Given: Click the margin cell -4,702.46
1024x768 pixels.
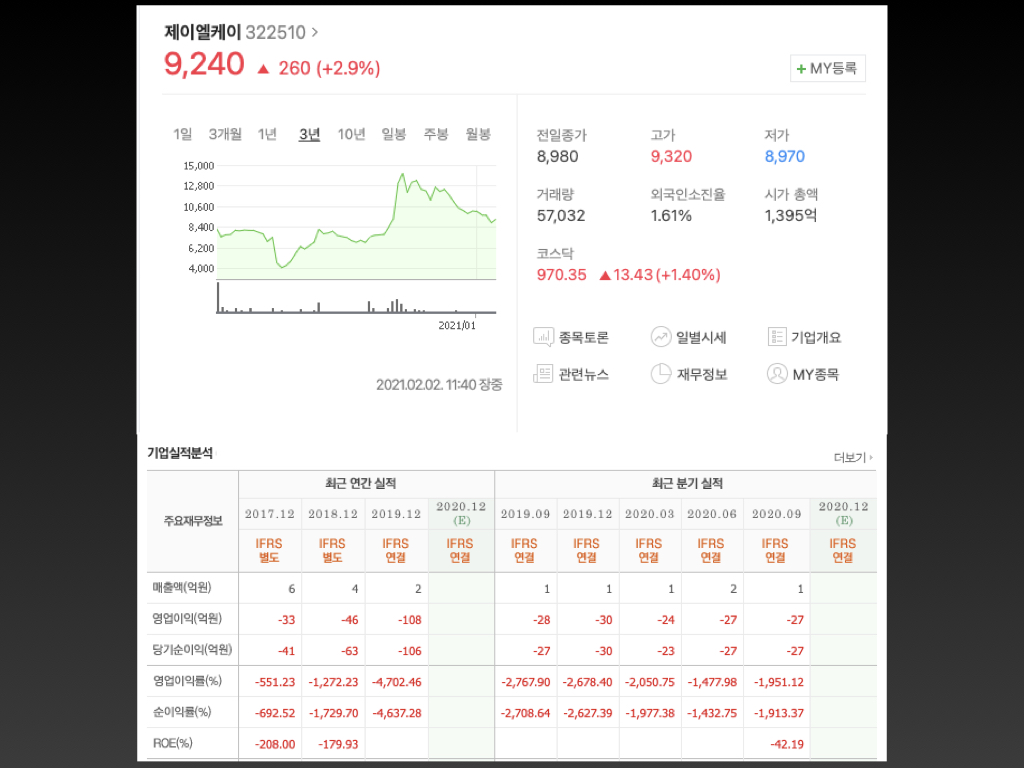Looking at the screenshot, I should tap(396, 682).
